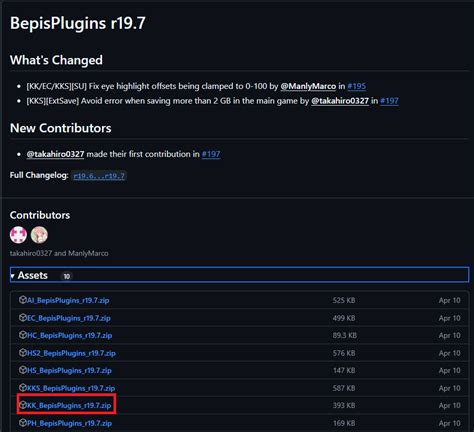
Task: Collapse the Assets section triangle
Action: click(x=12, y=276)
